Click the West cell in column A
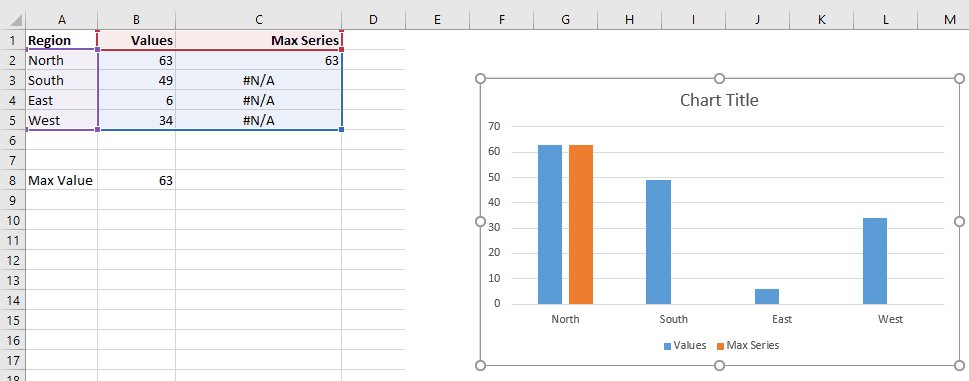 pos(62,120)
